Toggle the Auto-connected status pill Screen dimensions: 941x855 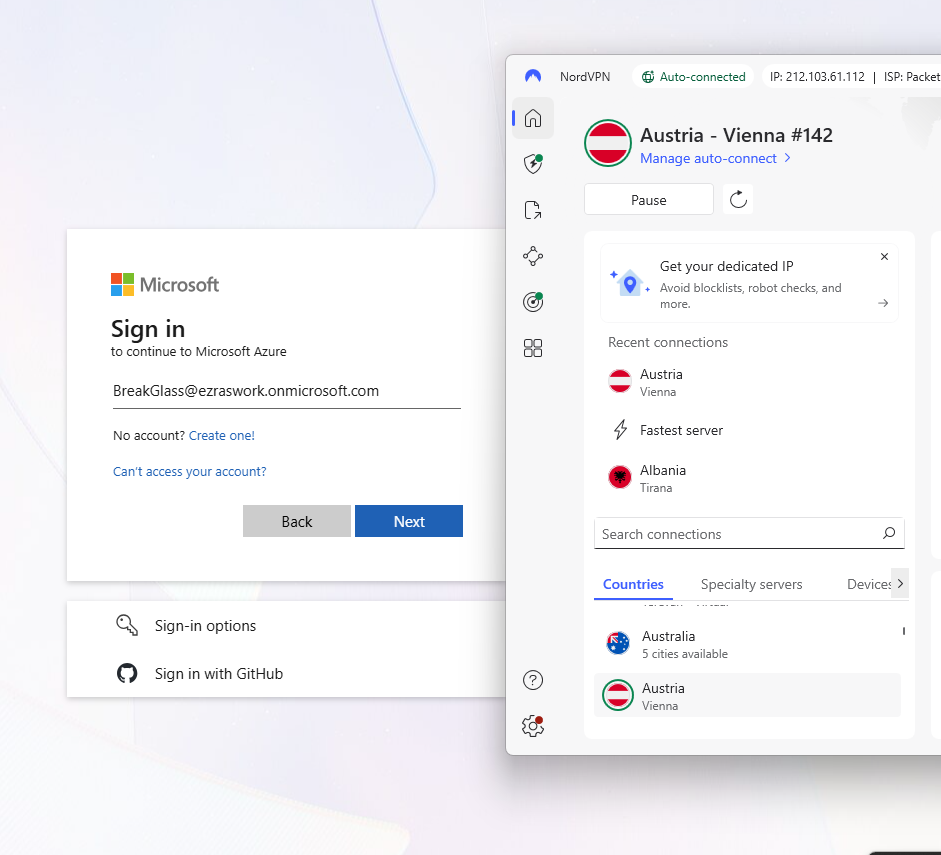pyautogui.click(x=692, y=76)
